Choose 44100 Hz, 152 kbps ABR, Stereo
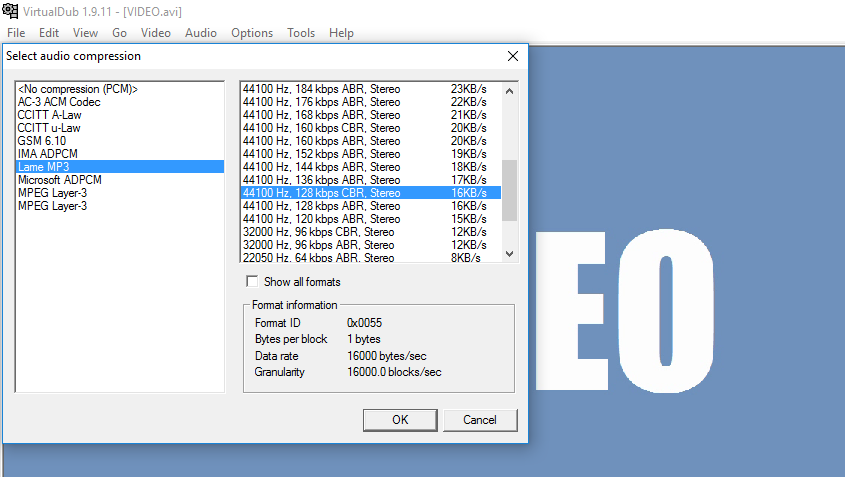 click(371, 154)
